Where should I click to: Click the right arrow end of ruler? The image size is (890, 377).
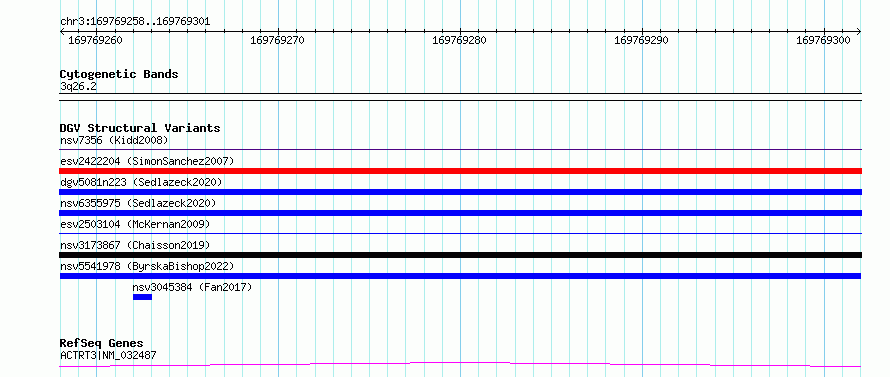tap(859, 32)
